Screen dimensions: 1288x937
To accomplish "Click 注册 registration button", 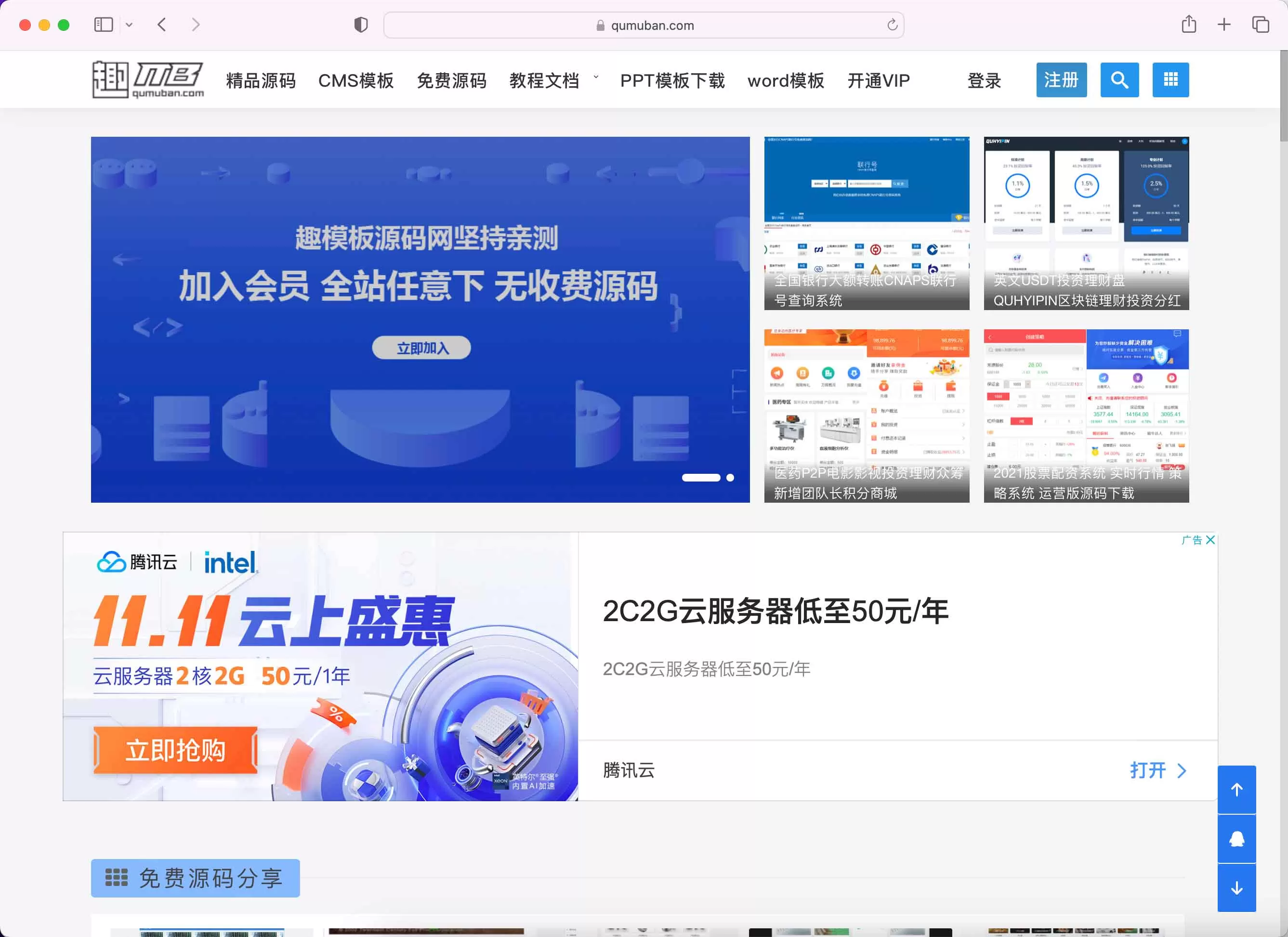I will (1062, 79).
